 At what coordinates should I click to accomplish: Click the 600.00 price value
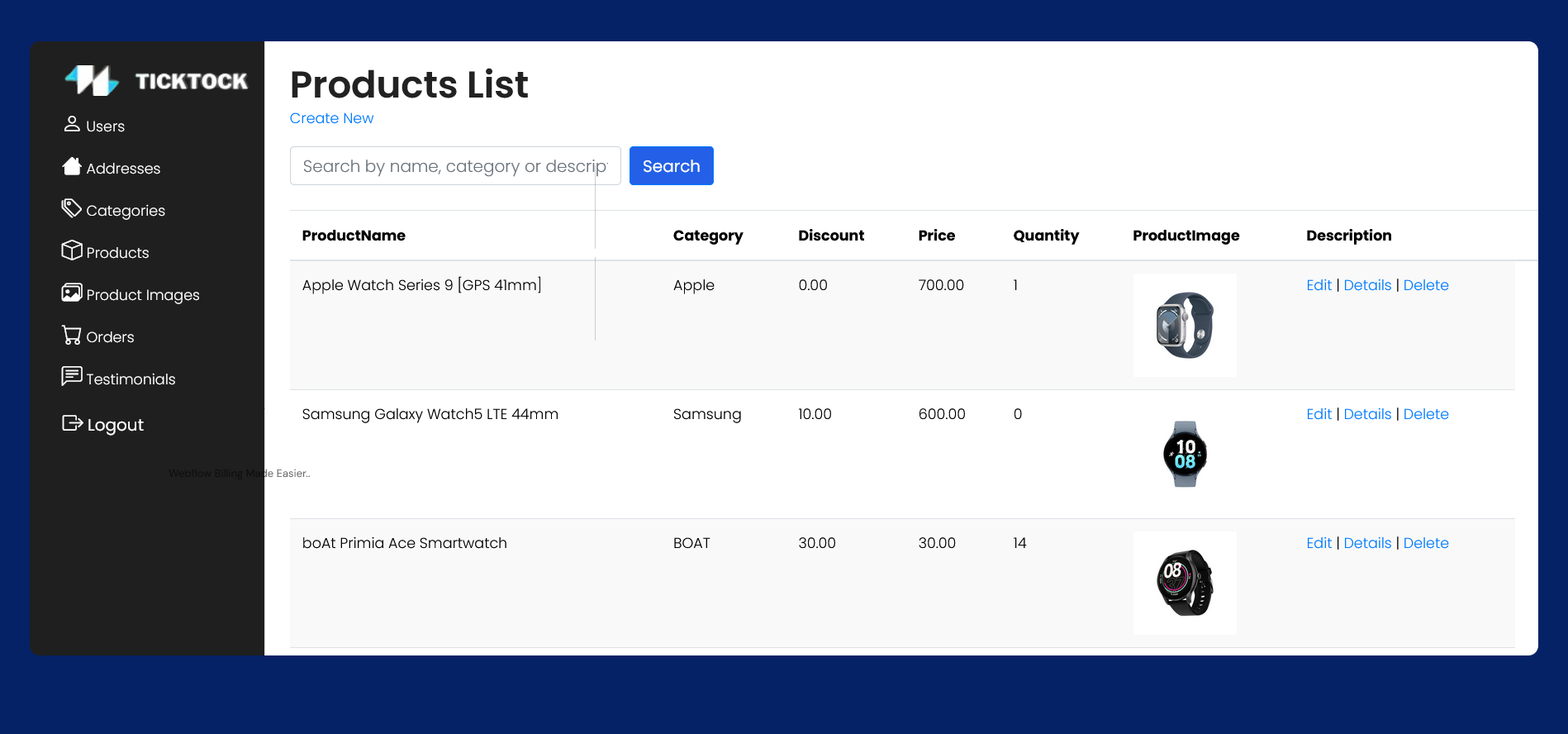pyautogui.click(x=942, y=414)
